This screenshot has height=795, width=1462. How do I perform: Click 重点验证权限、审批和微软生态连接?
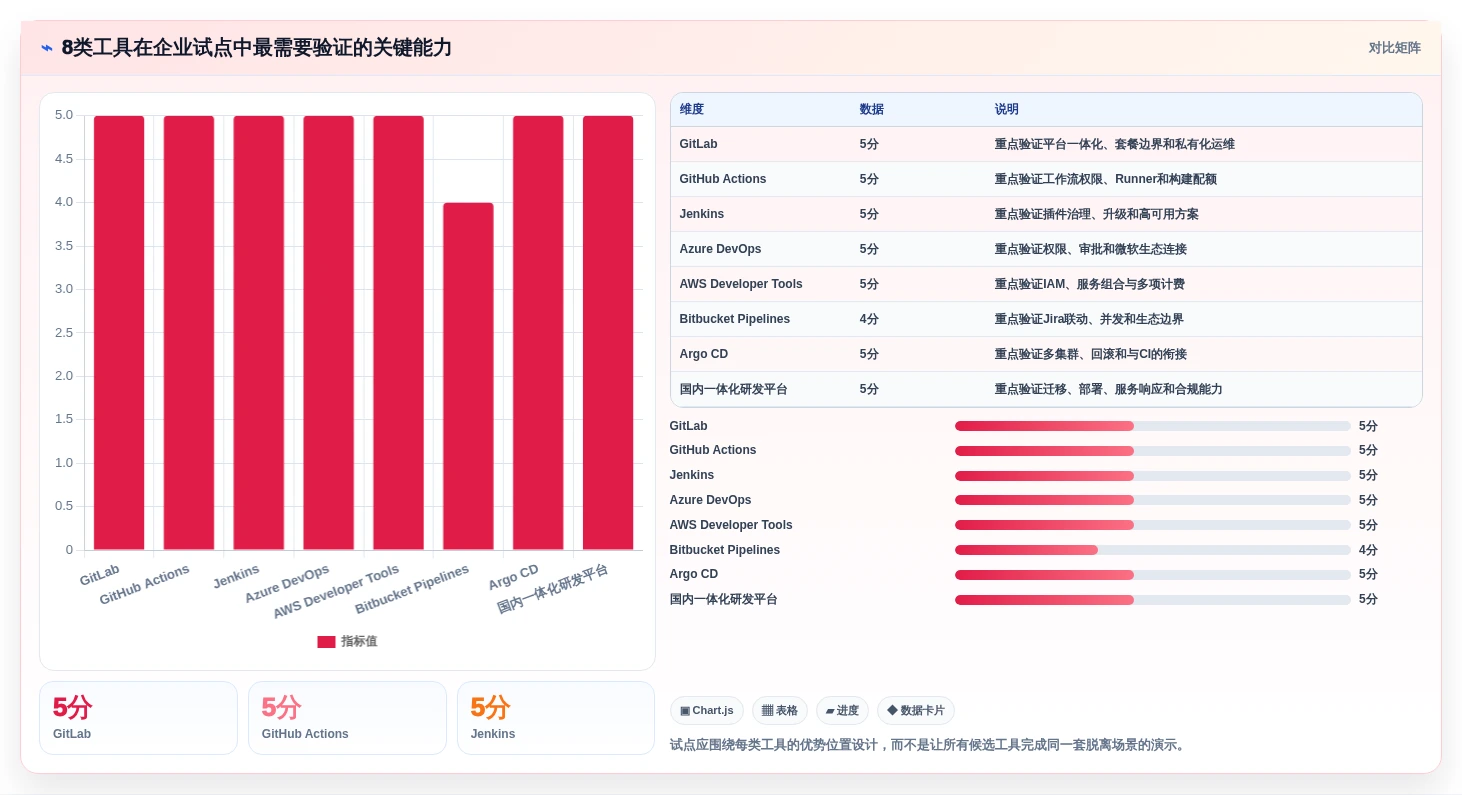(1090, 249)
